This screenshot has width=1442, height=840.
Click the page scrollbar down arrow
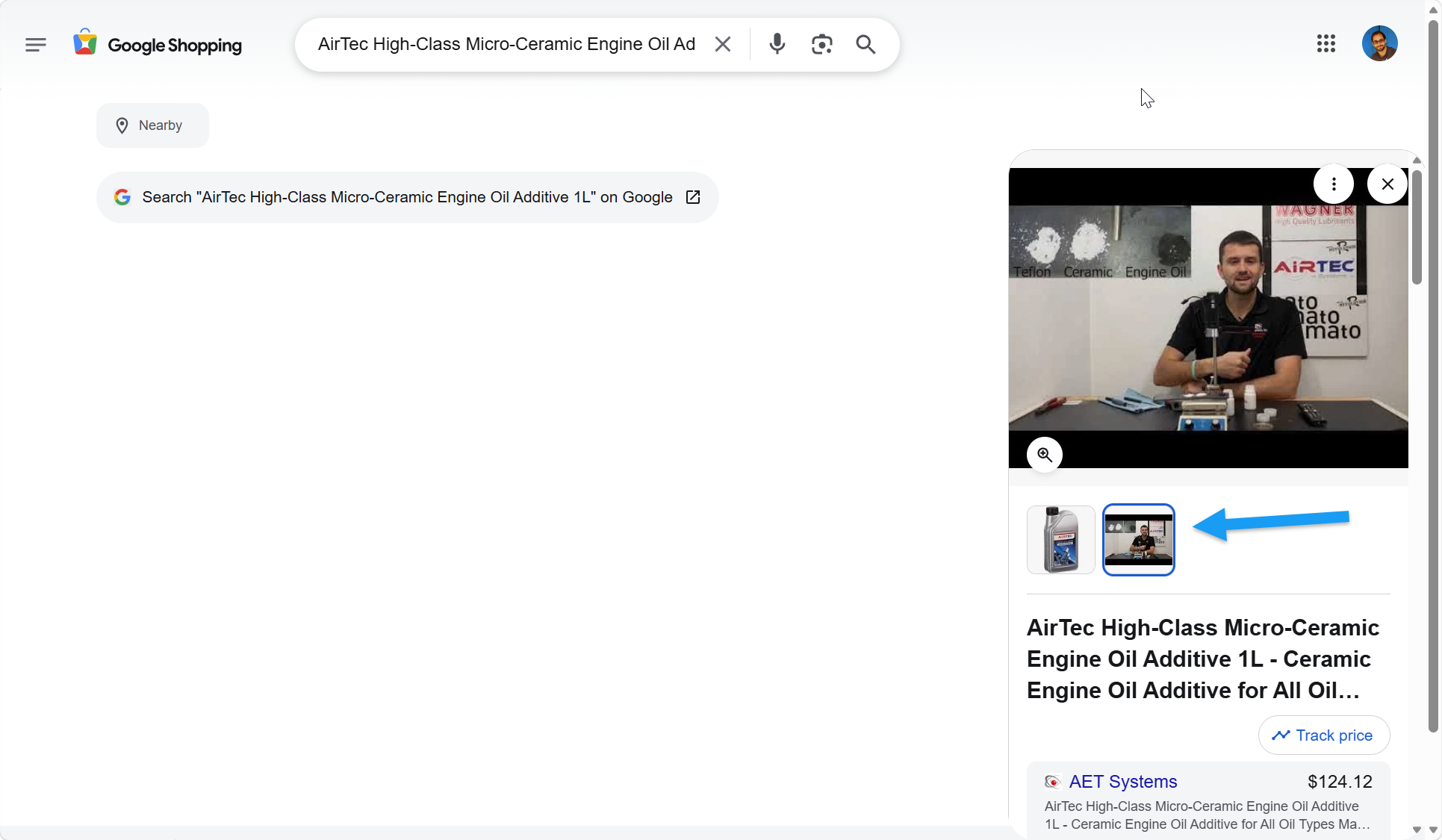(1432, 830)
